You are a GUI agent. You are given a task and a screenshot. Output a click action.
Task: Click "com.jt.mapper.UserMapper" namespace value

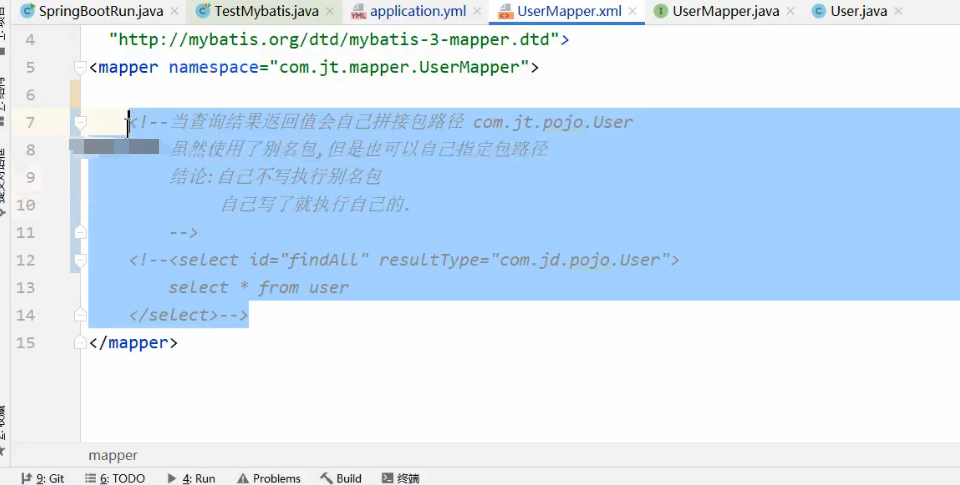[x=399, y=67]
